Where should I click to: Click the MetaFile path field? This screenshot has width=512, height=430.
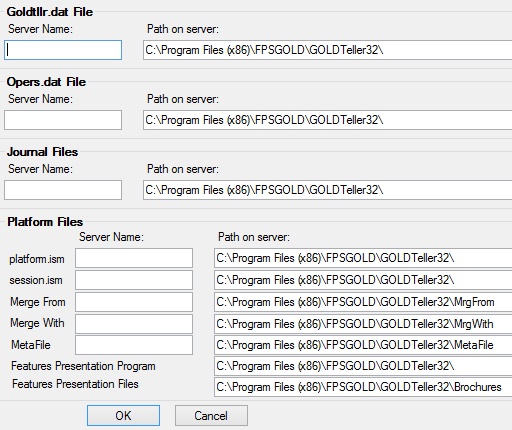coord(363,345)
